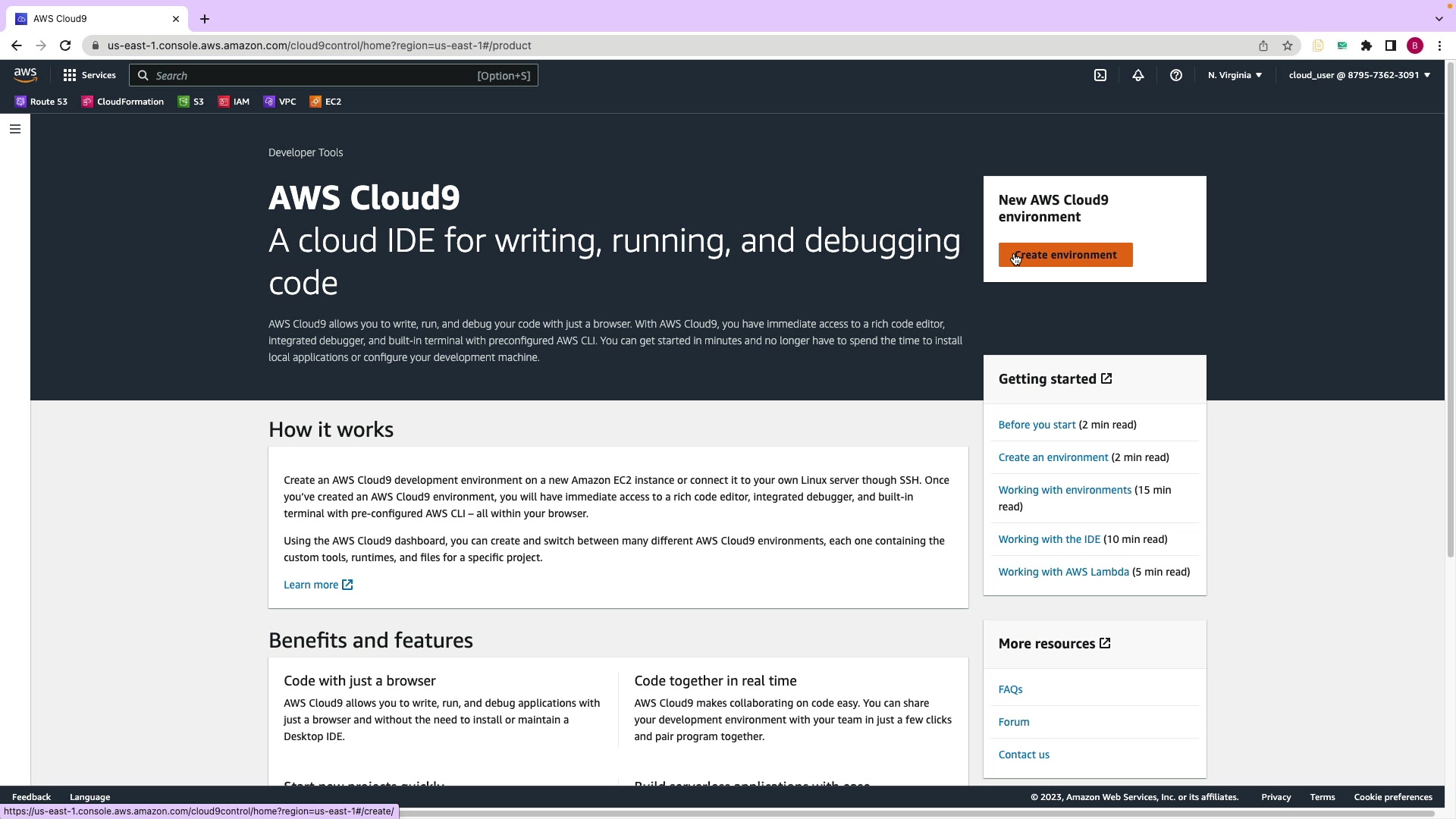Open the notifications bell
This screenshot has height=819, width=1456.
coord(1138,75)
